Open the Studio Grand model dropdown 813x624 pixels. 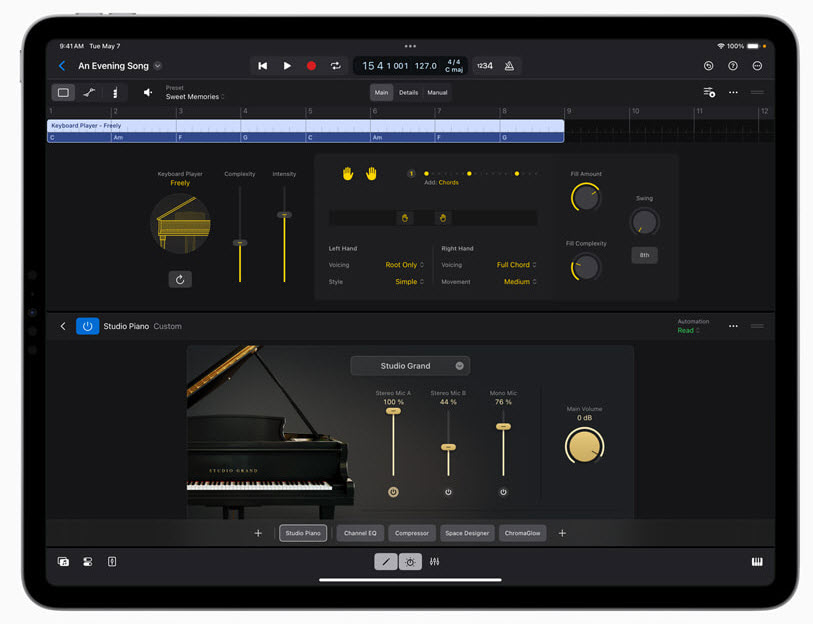[x=410, y=366]
